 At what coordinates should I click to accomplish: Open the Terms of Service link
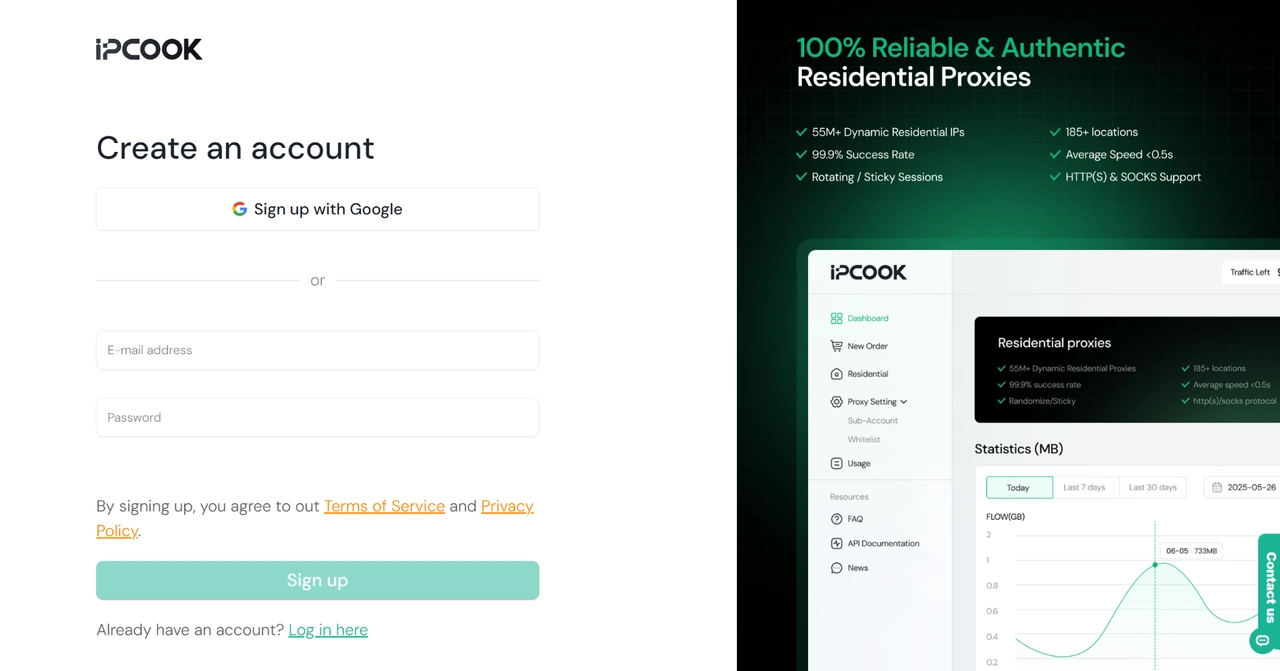tap(384, 506)
